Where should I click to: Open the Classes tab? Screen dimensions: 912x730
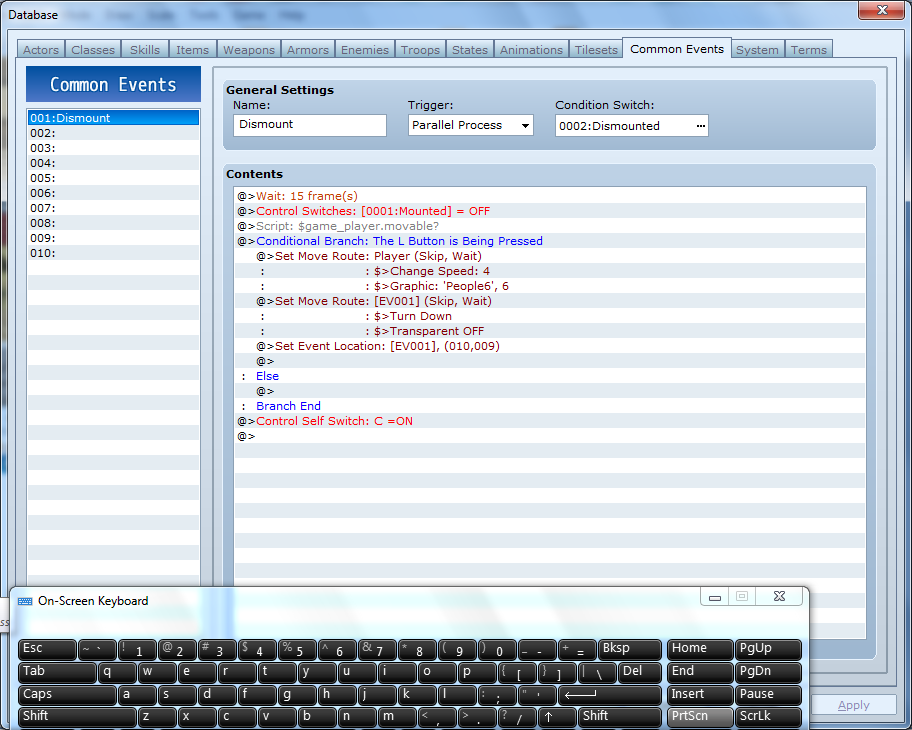(x=93, y=49)
